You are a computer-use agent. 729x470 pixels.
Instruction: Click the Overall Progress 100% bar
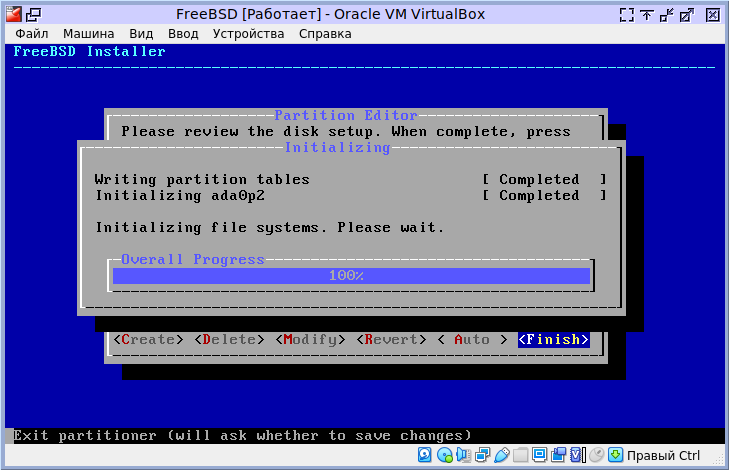351,276
